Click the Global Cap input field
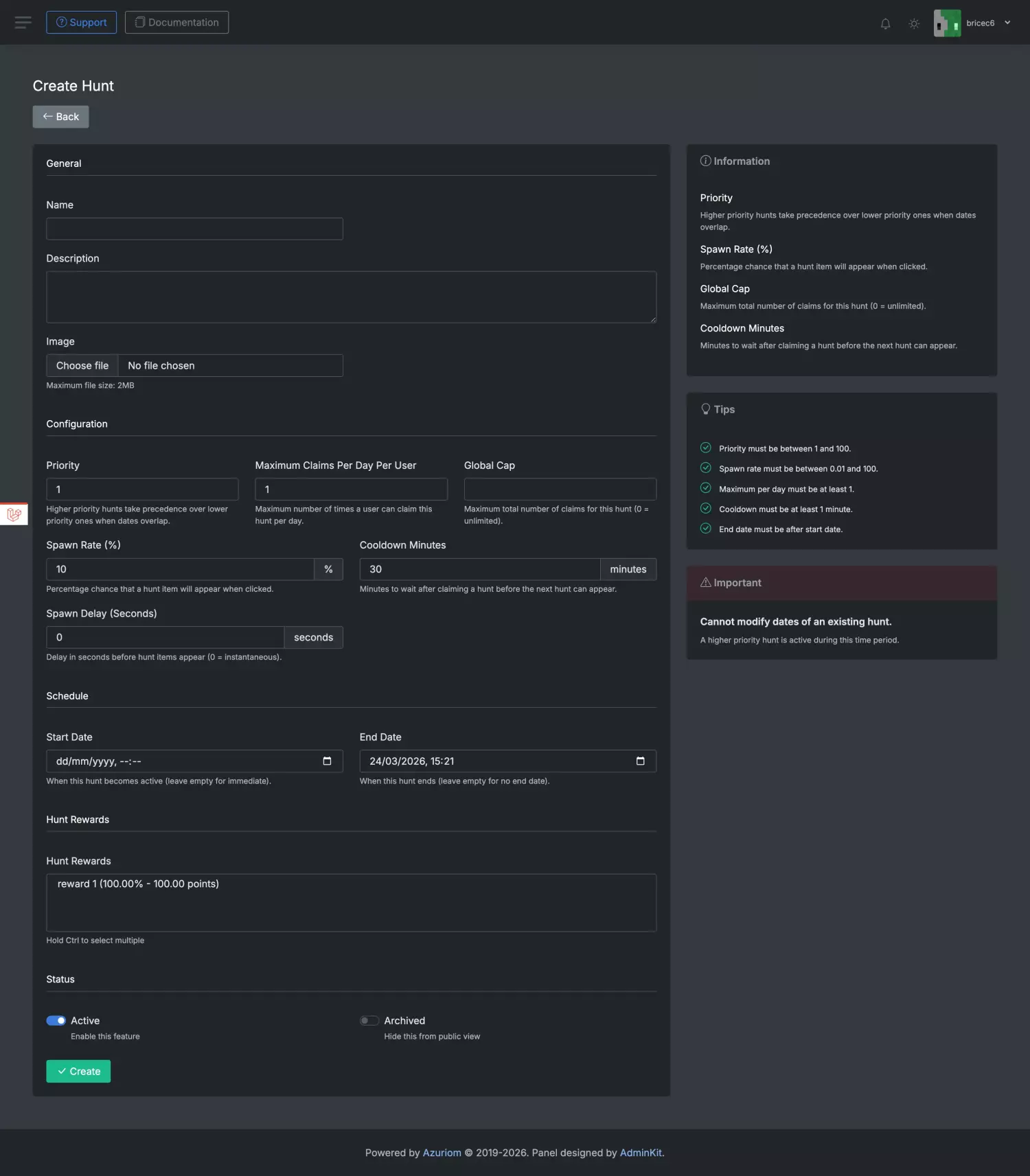The height and width of the screenshot is (1176, 1030). click(560, 489)
